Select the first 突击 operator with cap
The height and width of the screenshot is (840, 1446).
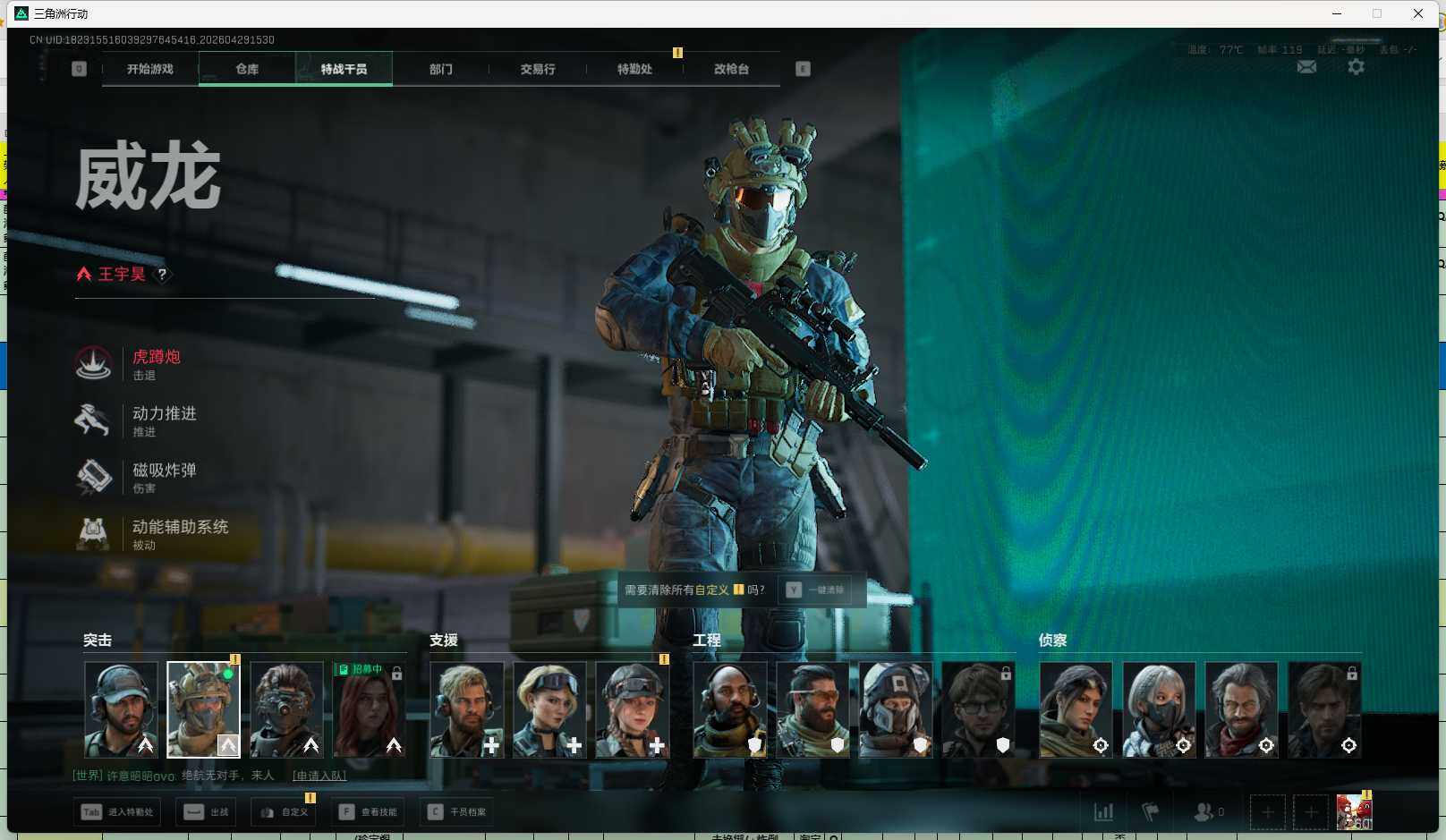pyautogui.click(x=121, y=709)
